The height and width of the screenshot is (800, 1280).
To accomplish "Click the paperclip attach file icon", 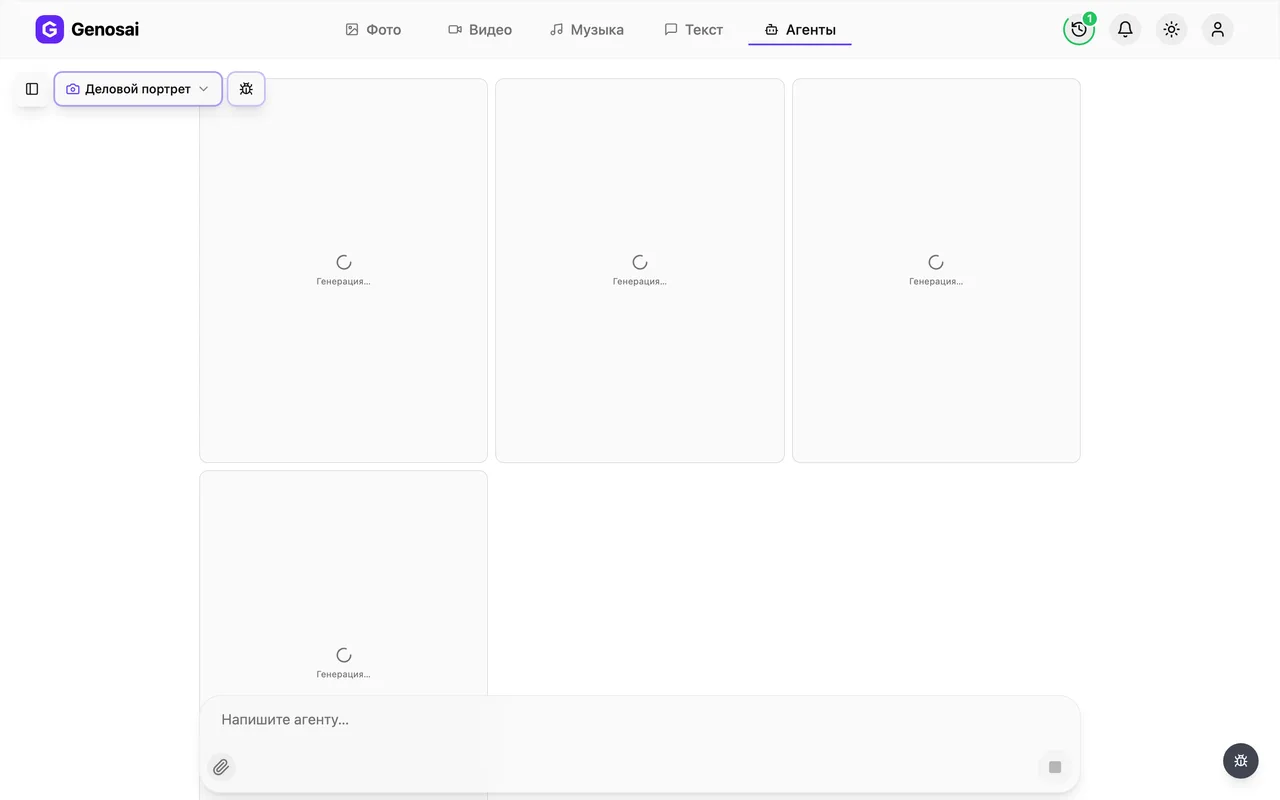I will click(x=221, y=767).
